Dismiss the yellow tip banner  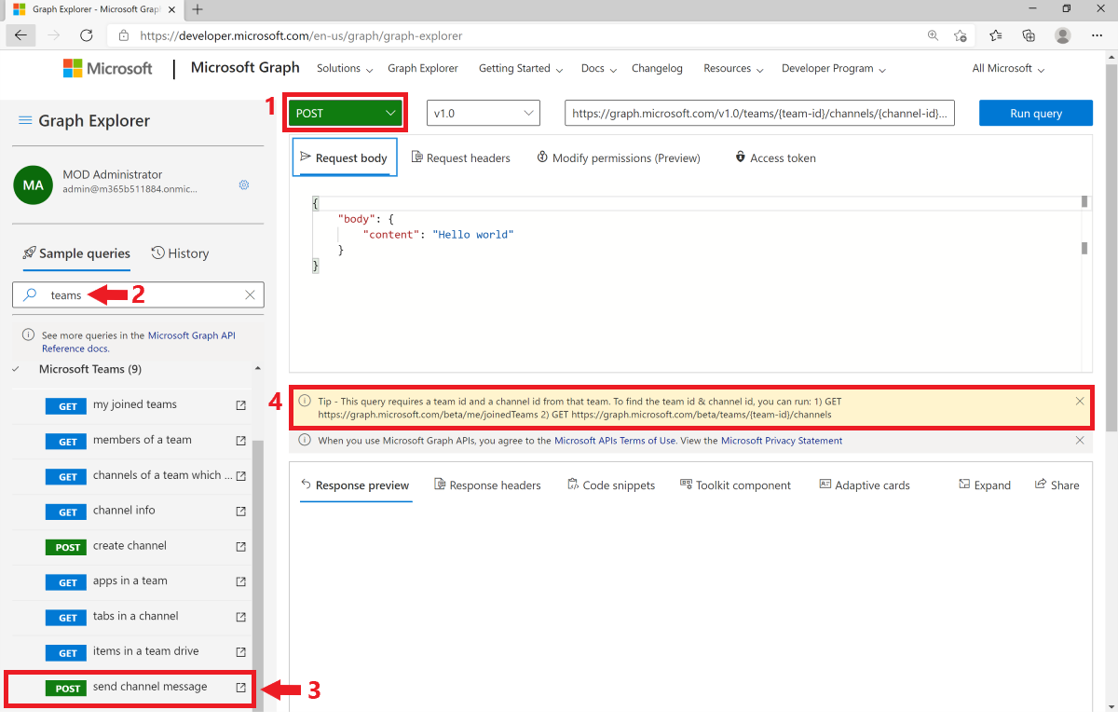(x=1079, y=399)
